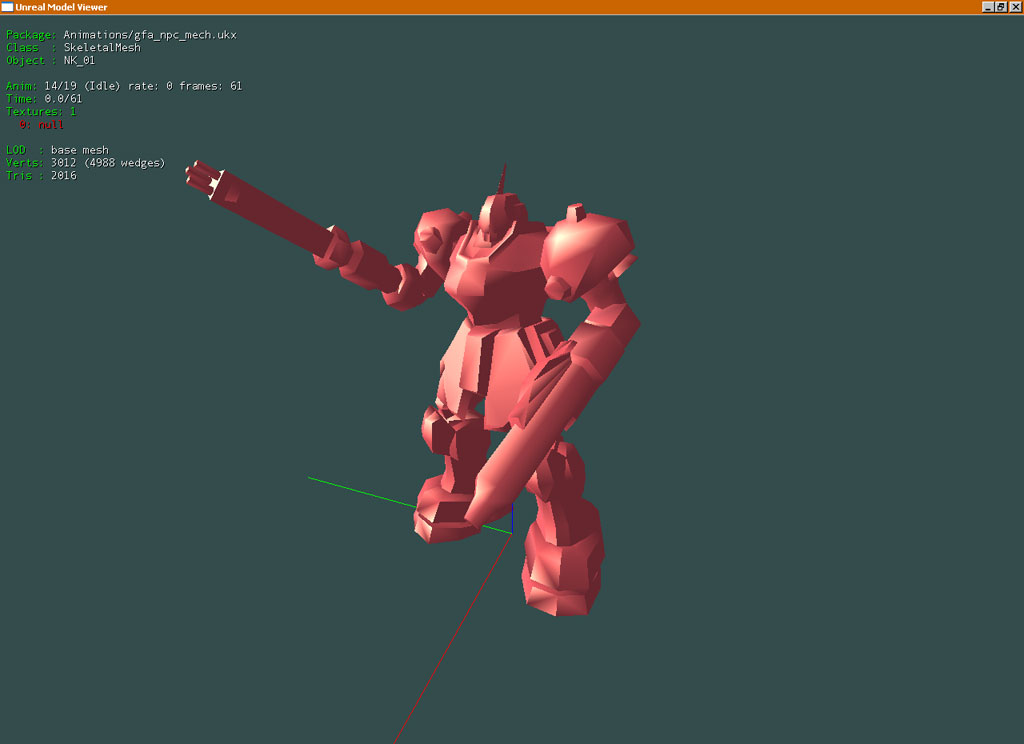Click the object name 'NK_01'
Viewport: 1024px width, 744px height.
[x=79, y=60]
